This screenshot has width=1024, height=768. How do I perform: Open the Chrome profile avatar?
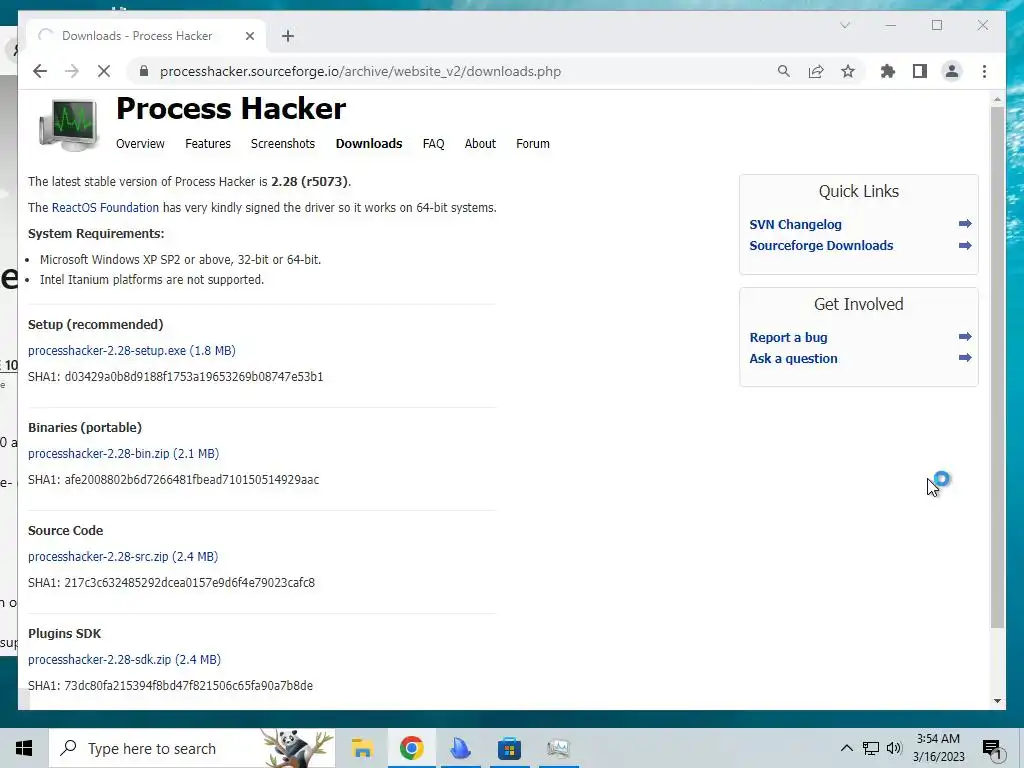(952, 71)
